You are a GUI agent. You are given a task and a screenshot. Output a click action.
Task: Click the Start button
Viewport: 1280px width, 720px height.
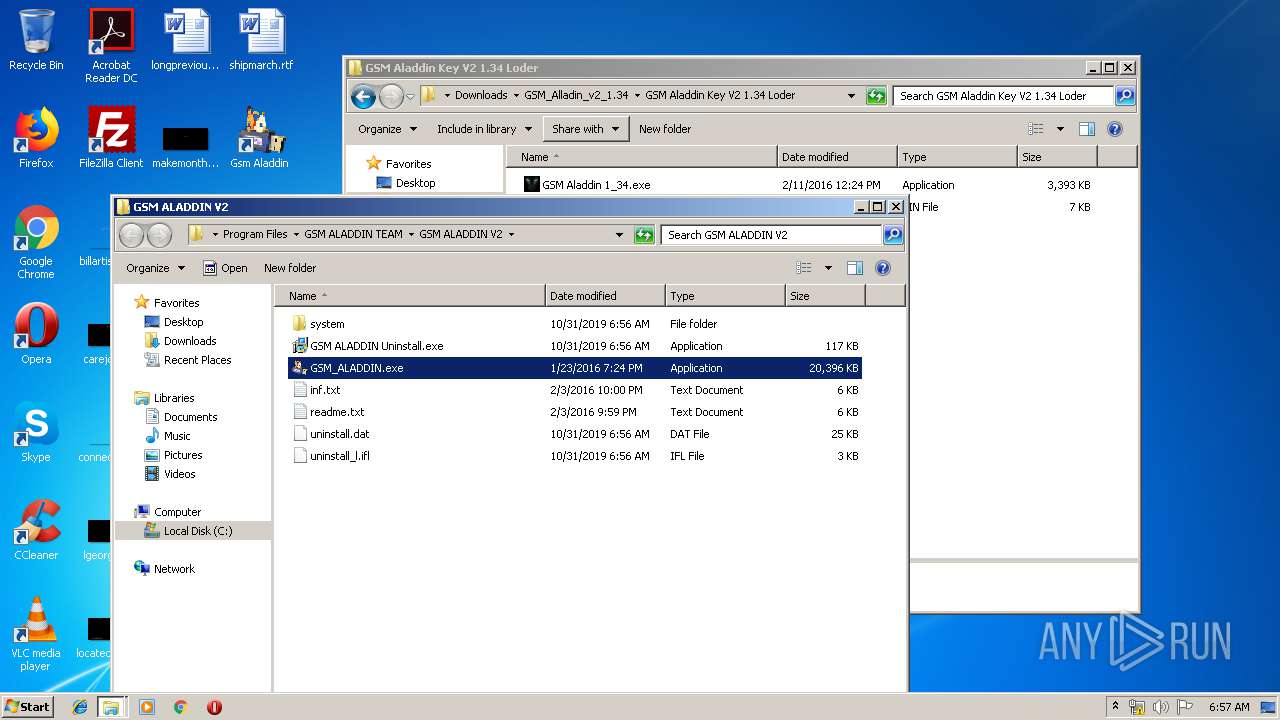click(28, 706)
